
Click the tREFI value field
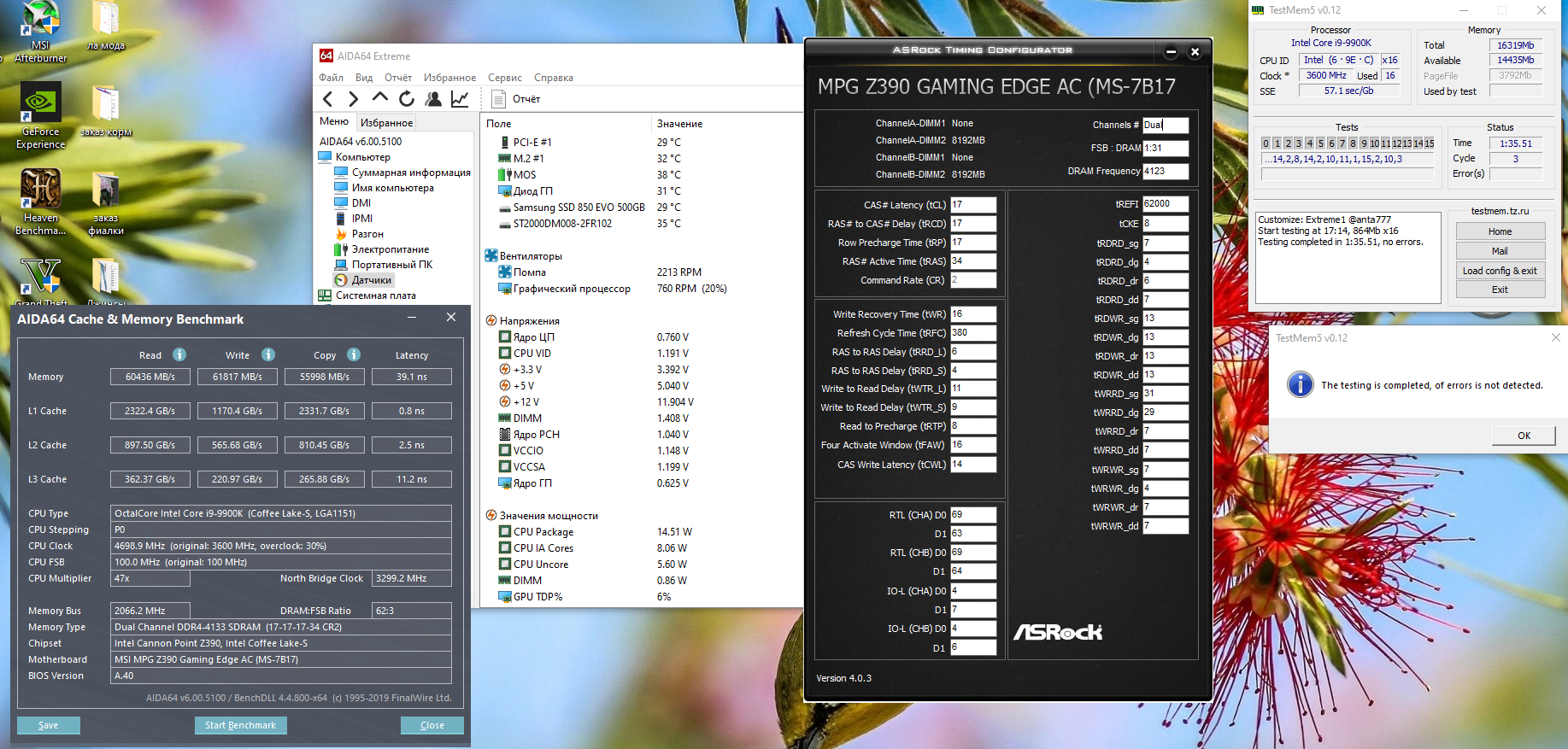pyautogui.click(x=1166, y=204)
